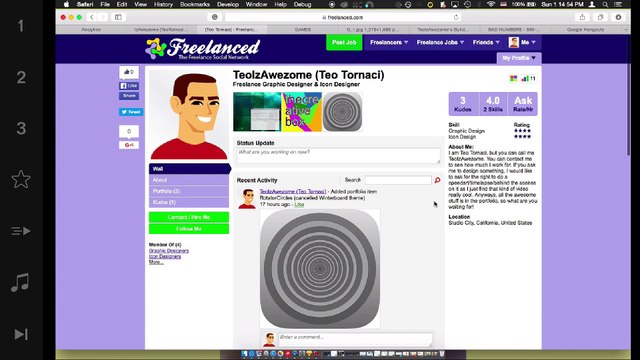640x360 pixels.
Task: Click the Contact / Hire Me button
Action: [189, 217]
